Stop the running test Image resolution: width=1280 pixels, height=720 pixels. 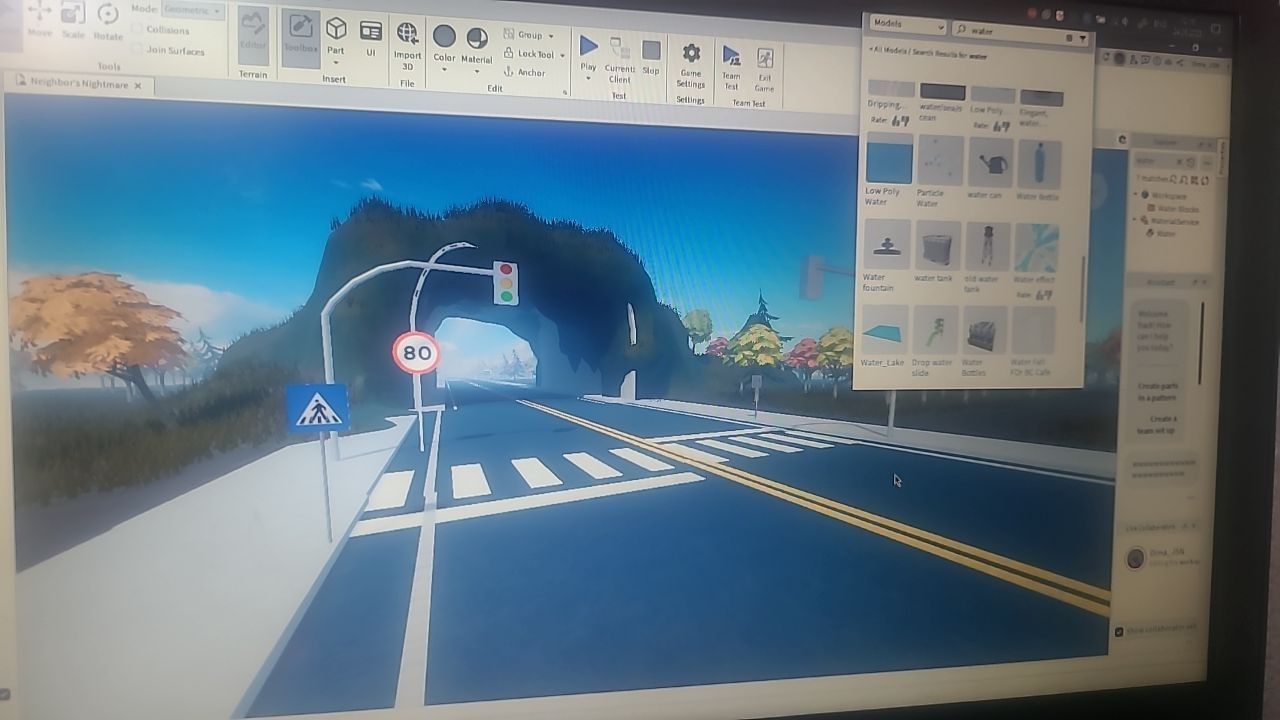(651, 56)
